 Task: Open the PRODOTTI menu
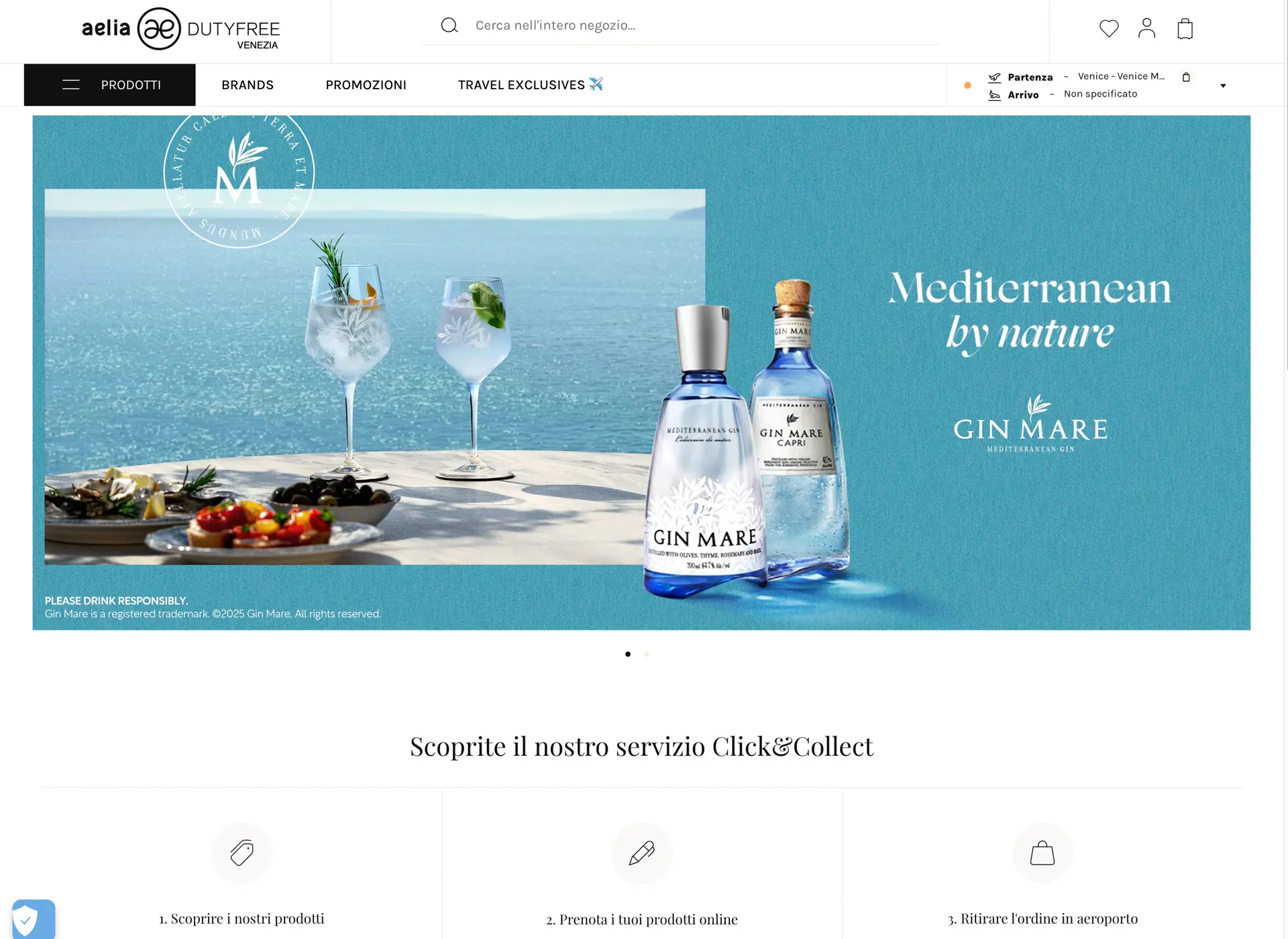(x=110, y=85)
